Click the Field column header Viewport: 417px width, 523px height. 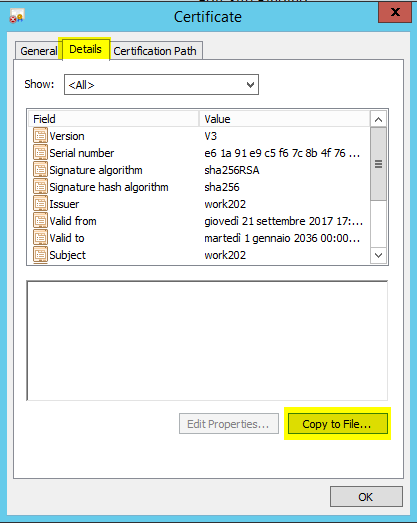point(113,119)
